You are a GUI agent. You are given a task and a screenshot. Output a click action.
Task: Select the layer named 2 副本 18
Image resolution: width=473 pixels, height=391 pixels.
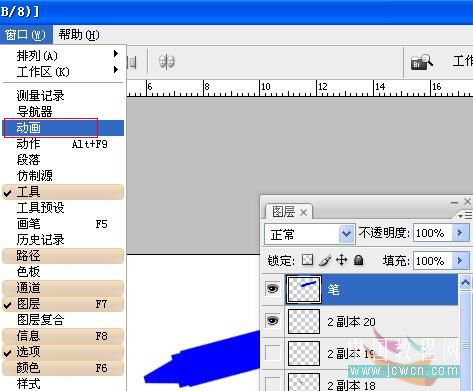coord(351,385)
